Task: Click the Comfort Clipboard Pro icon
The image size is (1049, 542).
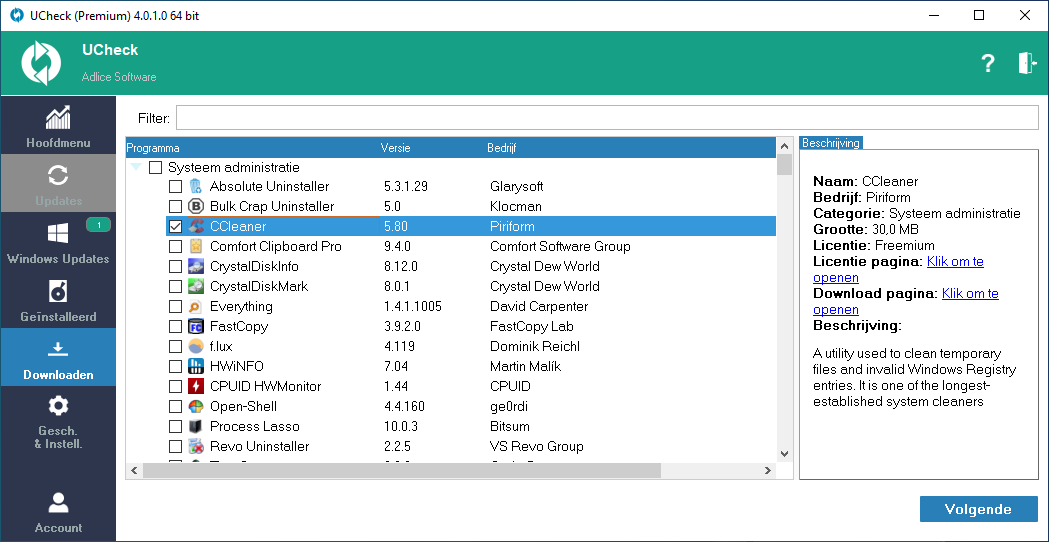Action: [x=195, y=246]
